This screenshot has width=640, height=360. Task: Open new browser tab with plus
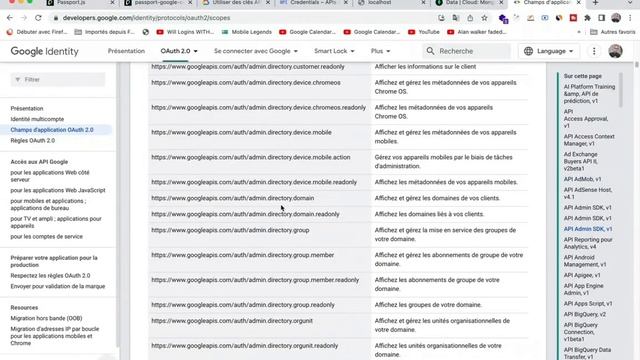[x=596, y=3]
